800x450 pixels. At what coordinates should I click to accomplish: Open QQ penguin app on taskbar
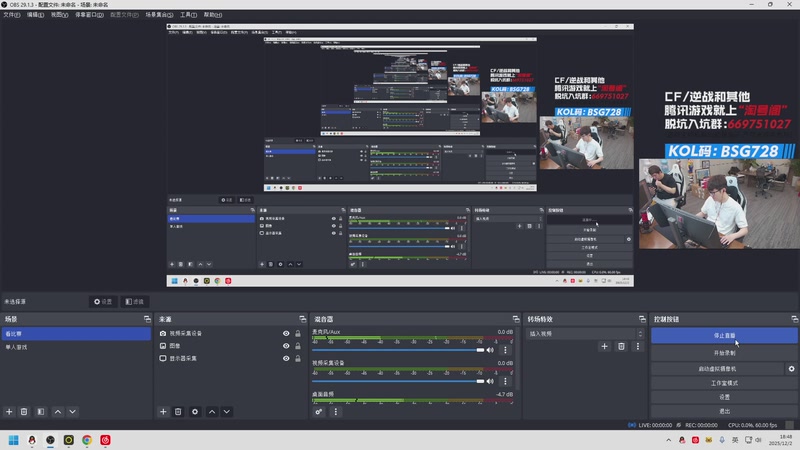click(x=32, y=440)
